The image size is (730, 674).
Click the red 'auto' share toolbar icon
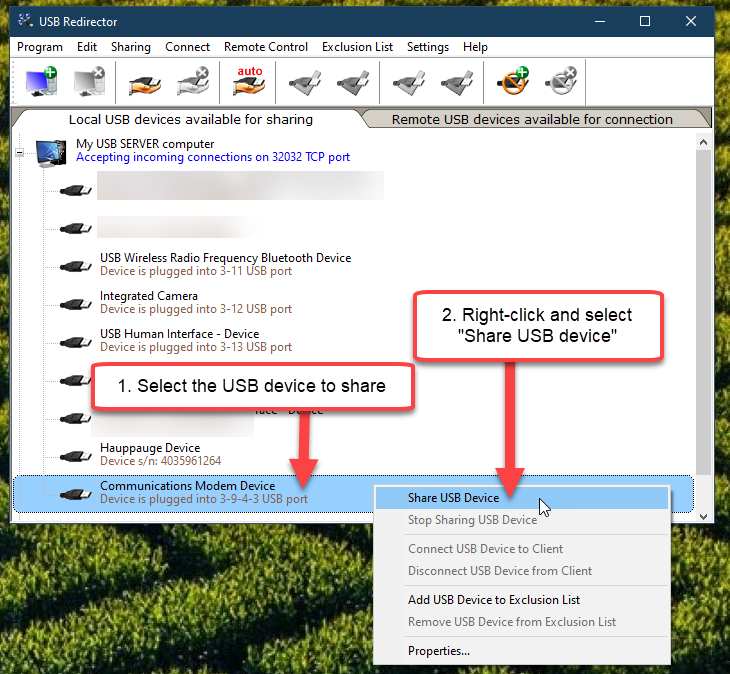pos(247,82)
